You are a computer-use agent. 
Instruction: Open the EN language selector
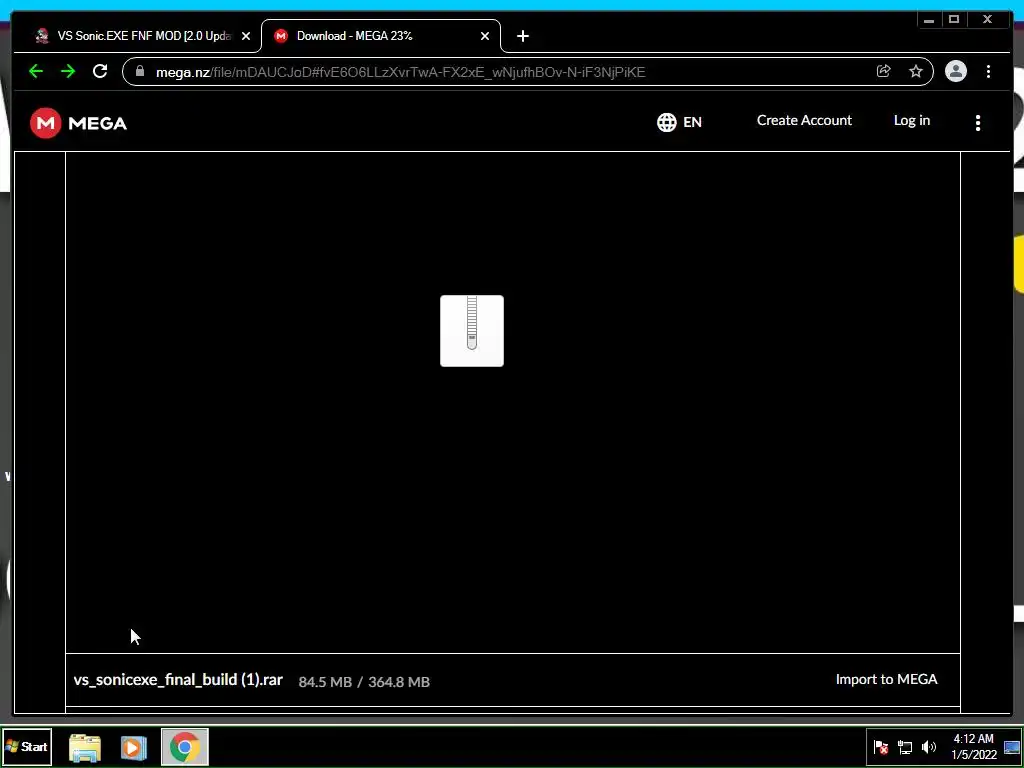tap(679, 122)
